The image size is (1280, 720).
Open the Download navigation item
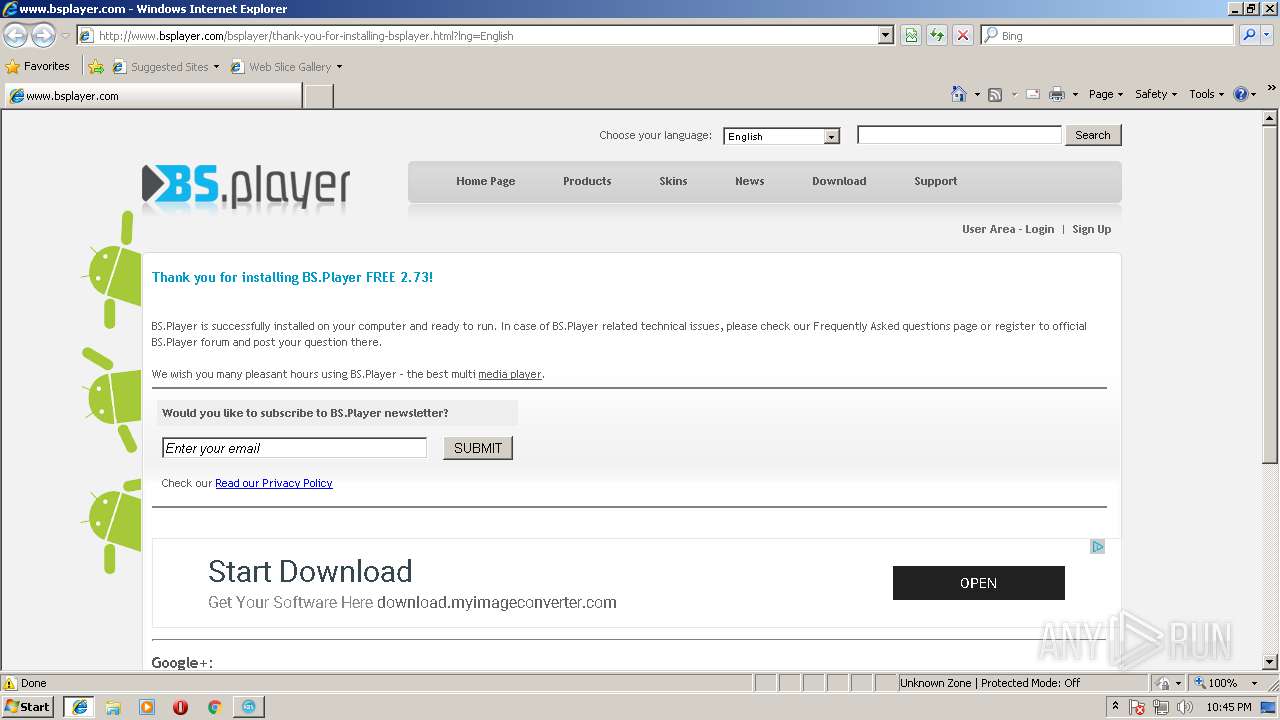coord(839,181)
